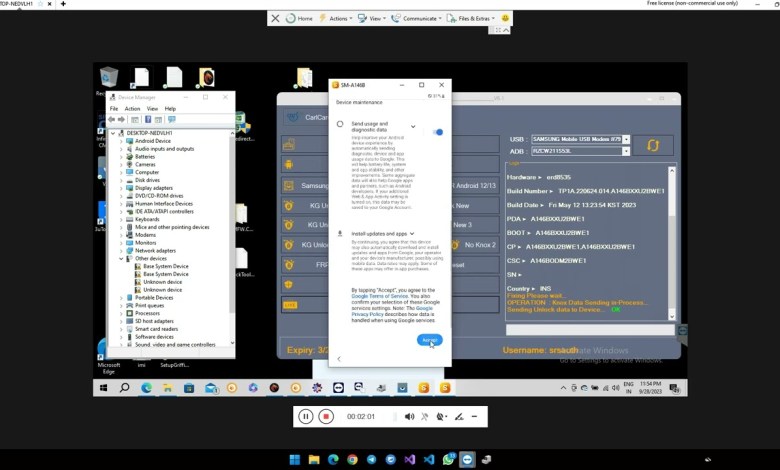Collapse the Send usage and diagnostic data section
The height and width of the screenshot is (470, 780).
[413, 126]
